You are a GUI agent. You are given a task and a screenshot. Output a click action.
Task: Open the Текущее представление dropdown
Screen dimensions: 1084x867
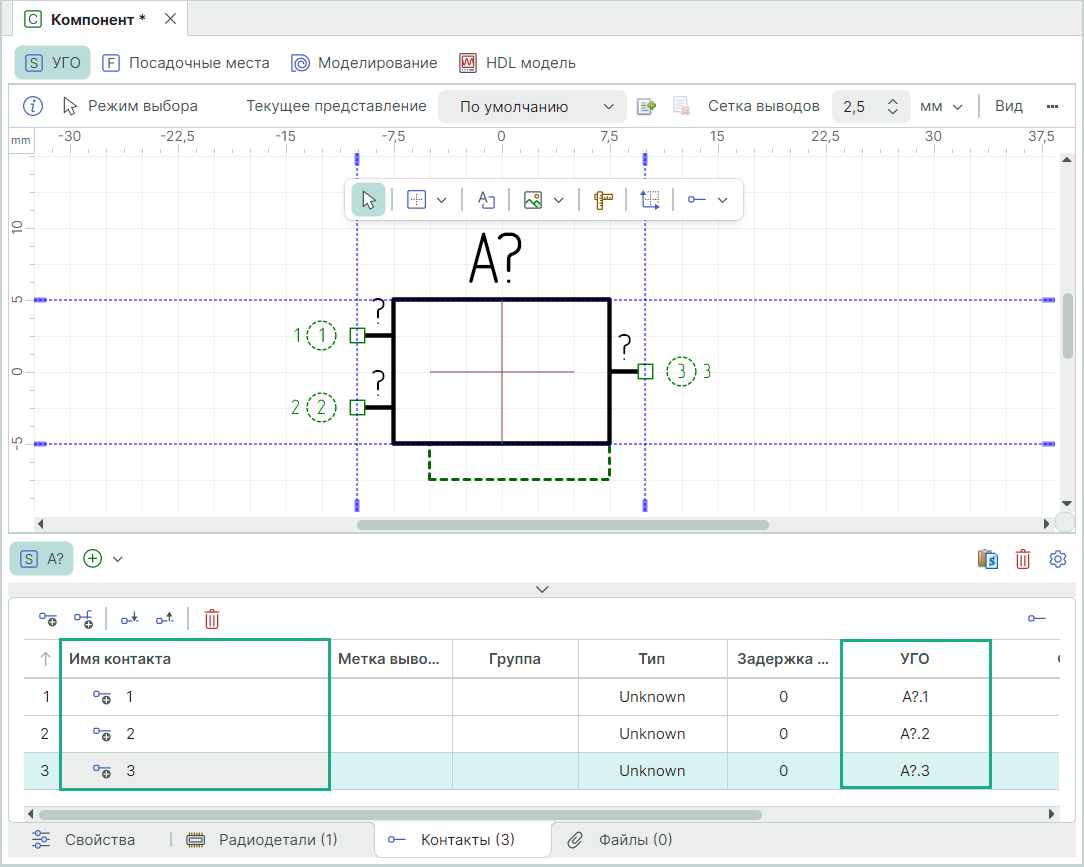532,107
